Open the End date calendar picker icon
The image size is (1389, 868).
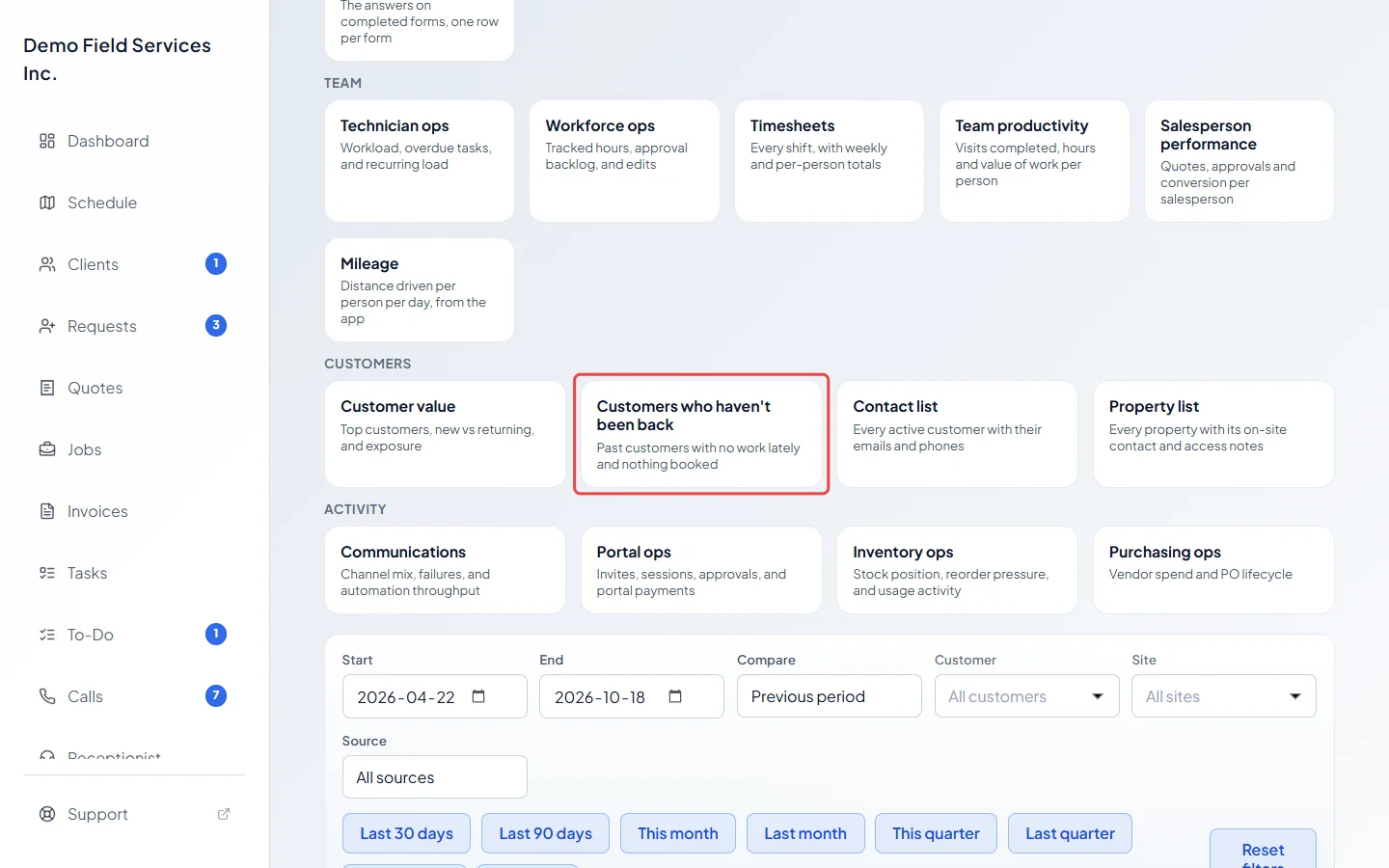coord(675,696)
